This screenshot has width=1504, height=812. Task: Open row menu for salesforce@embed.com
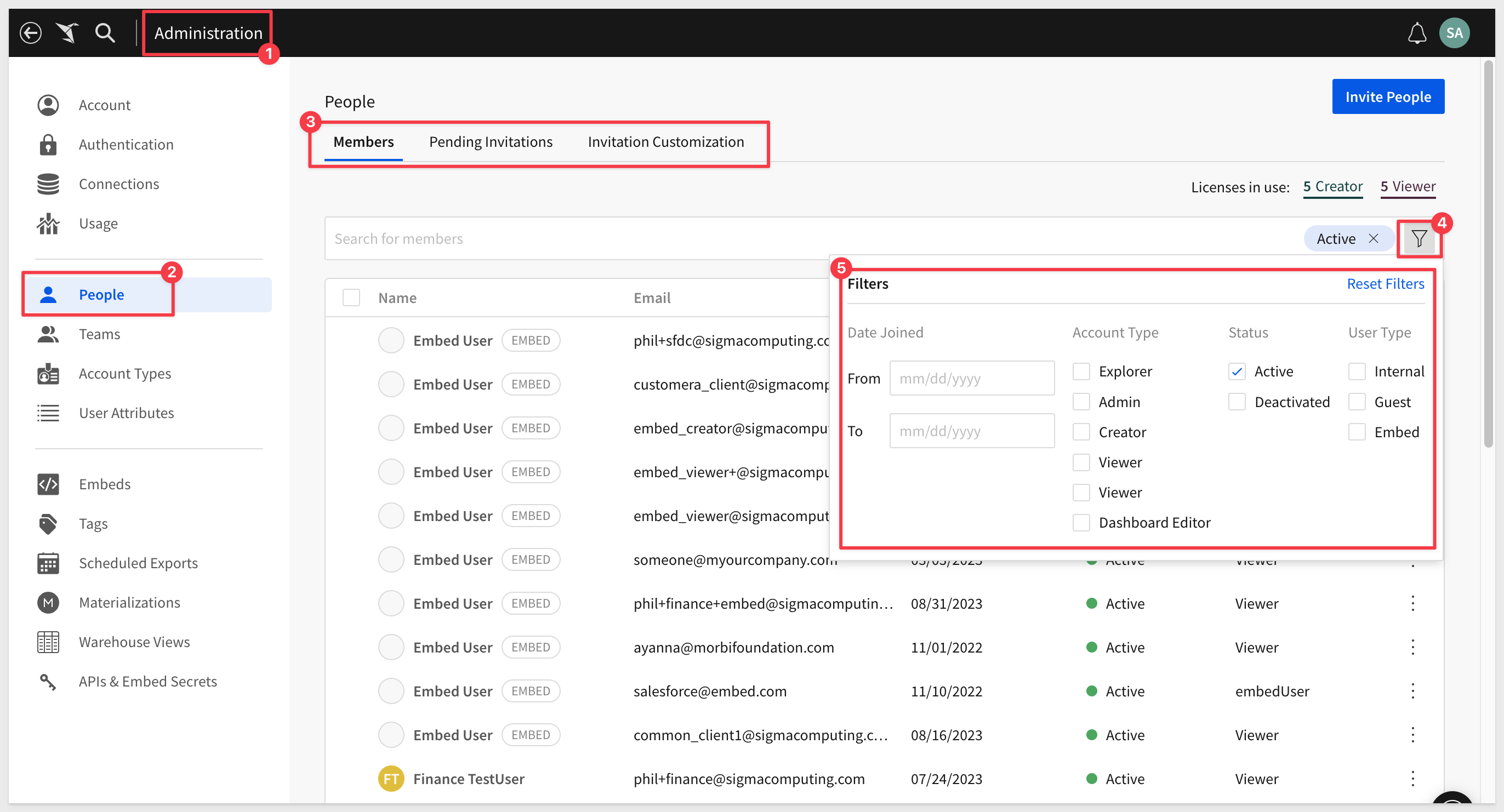pos(1413,691)
